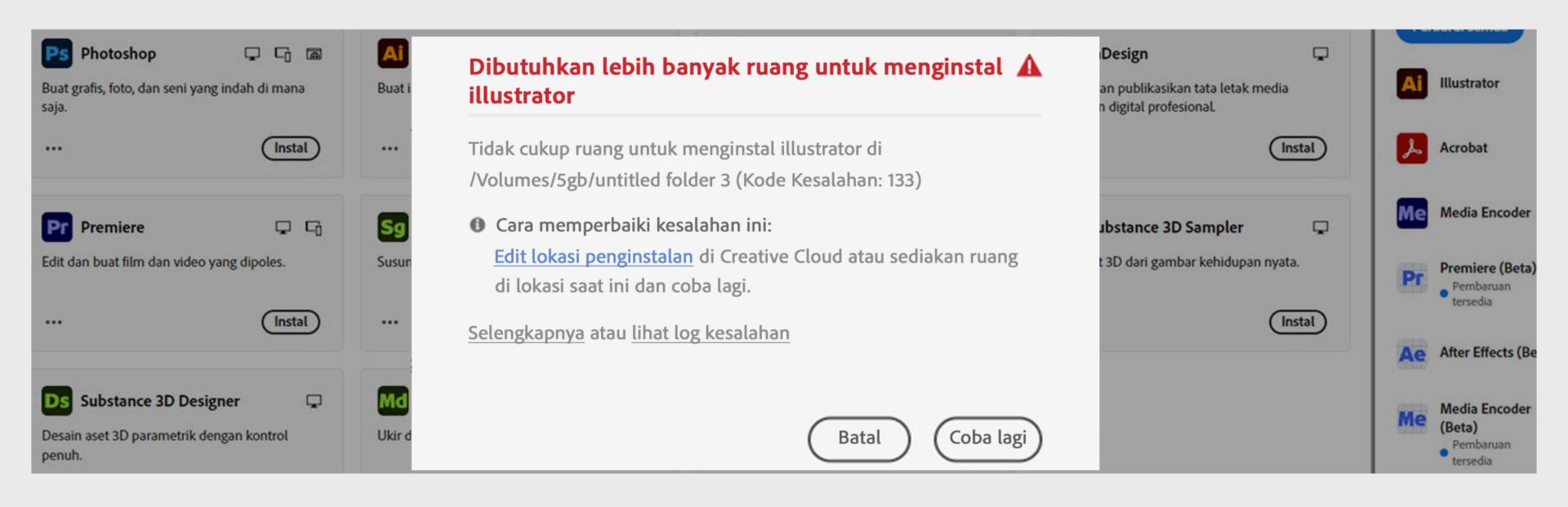Click Premiere (Beta) label in sidebar
The width and height of the screenshot is (1568, 507).
click(1487, 268)
